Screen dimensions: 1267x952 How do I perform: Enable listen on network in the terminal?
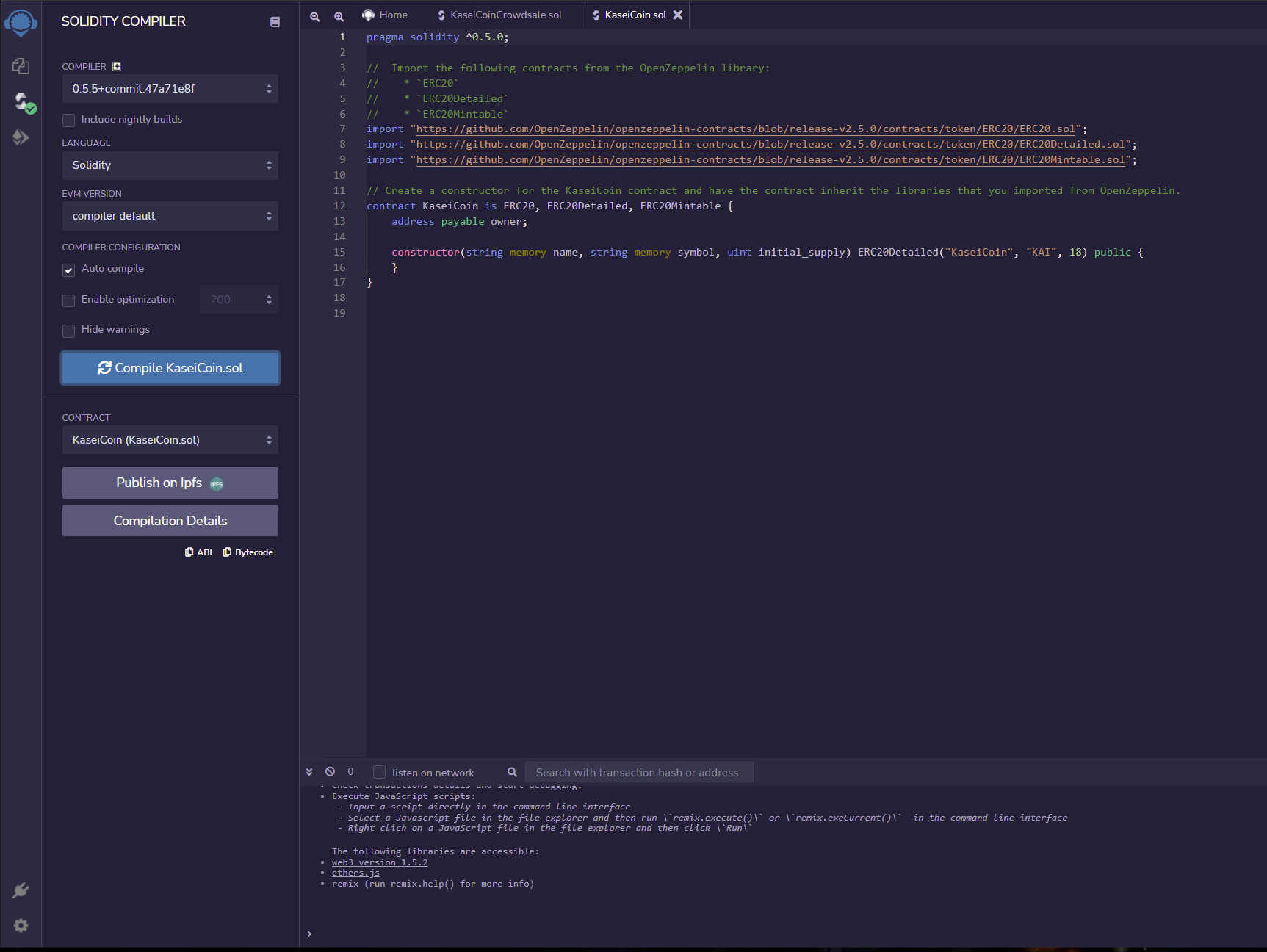379,772
